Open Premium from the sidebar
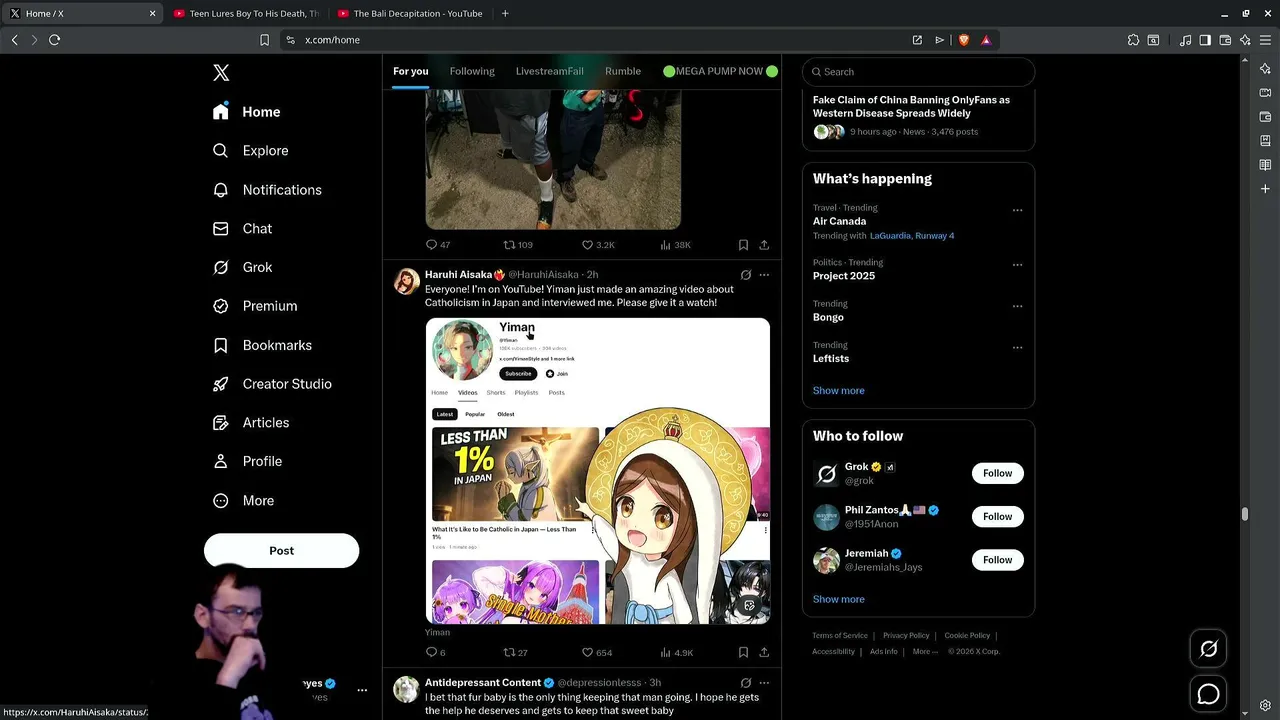The height and width of the screenshot is (720, 1280). click(256, 306)
